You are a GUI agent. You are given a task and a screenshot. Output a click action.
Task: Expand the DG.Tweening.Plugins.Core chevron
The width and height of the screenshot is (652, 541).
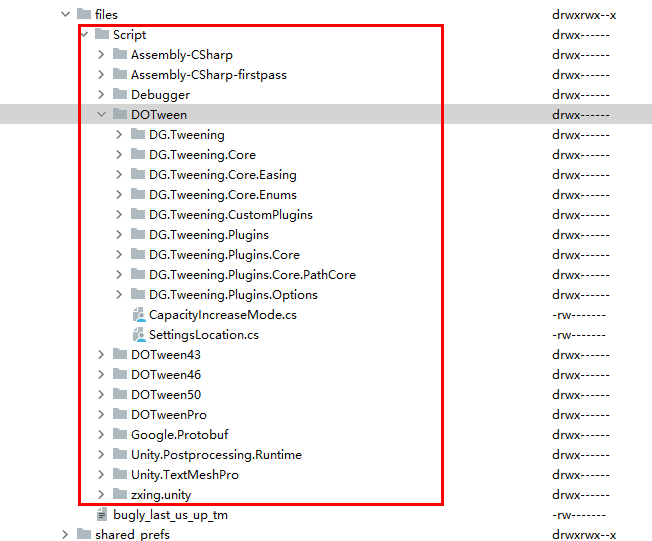click(x=119, y=254)
